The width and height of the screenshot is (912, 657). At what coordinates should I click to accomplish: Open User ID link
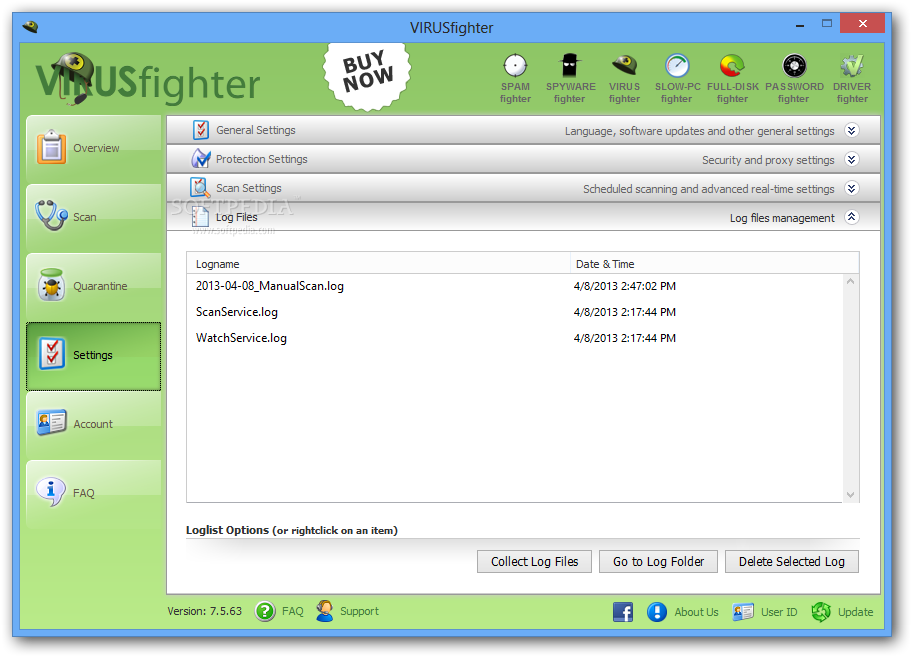click(x=779, y=612)
